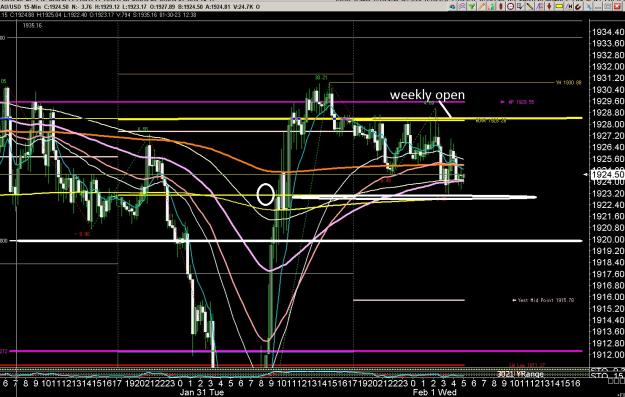This screenshot has height=397, width=625.
Task: Click the 1935.16 value at chart top-left
Action: pyautogui.click(x=32, y=26)
